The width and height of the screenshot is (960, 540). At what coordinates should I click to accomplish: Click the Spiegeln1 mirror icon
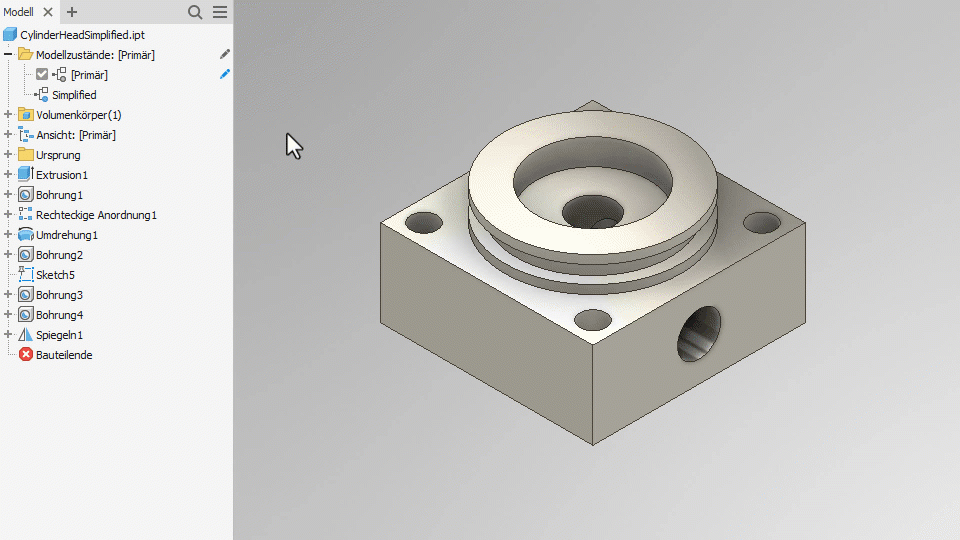(25, 335)
